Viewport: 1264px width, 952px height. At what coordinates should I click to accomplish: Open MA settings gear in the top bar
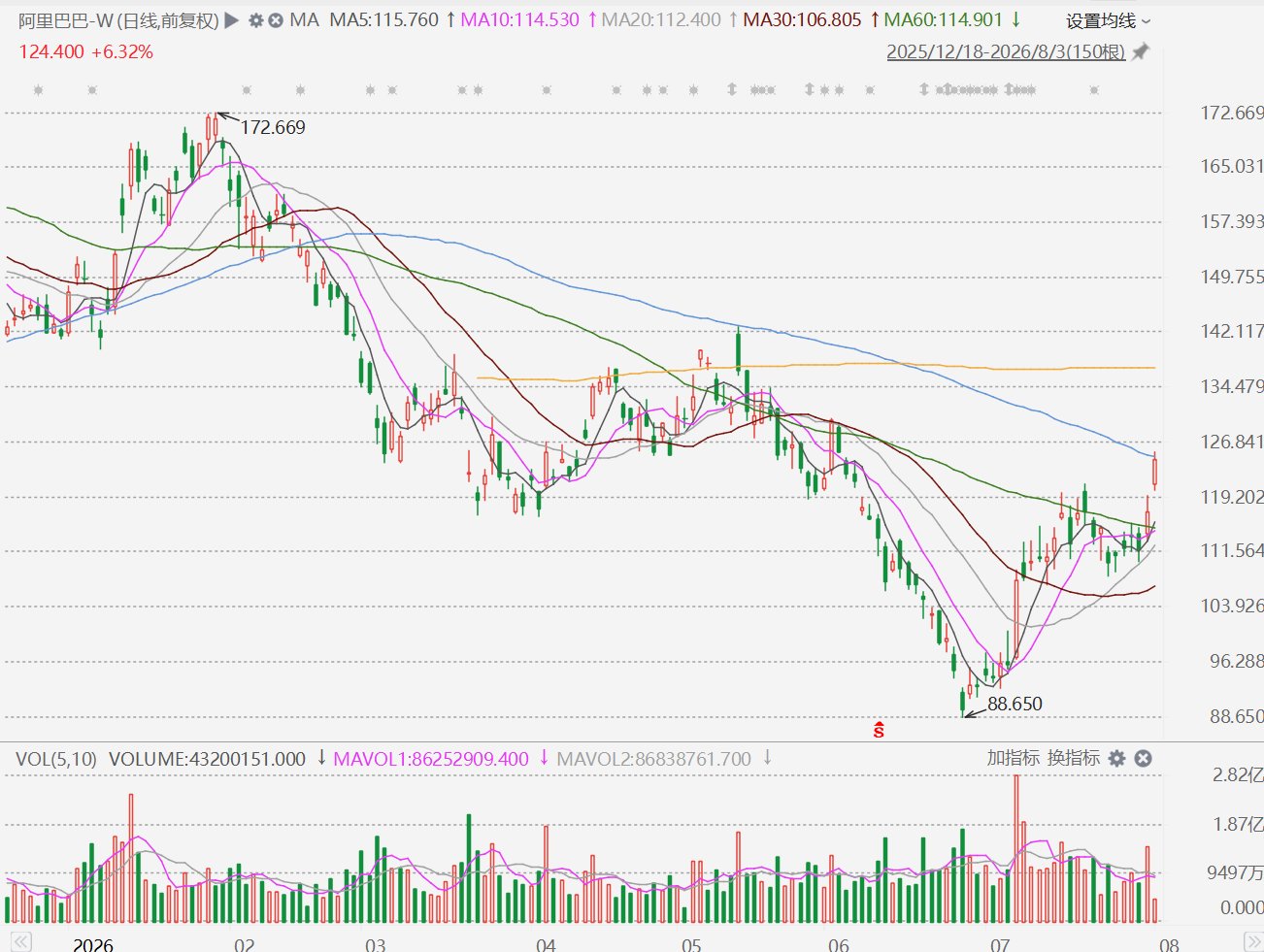(x=256, y=19)
